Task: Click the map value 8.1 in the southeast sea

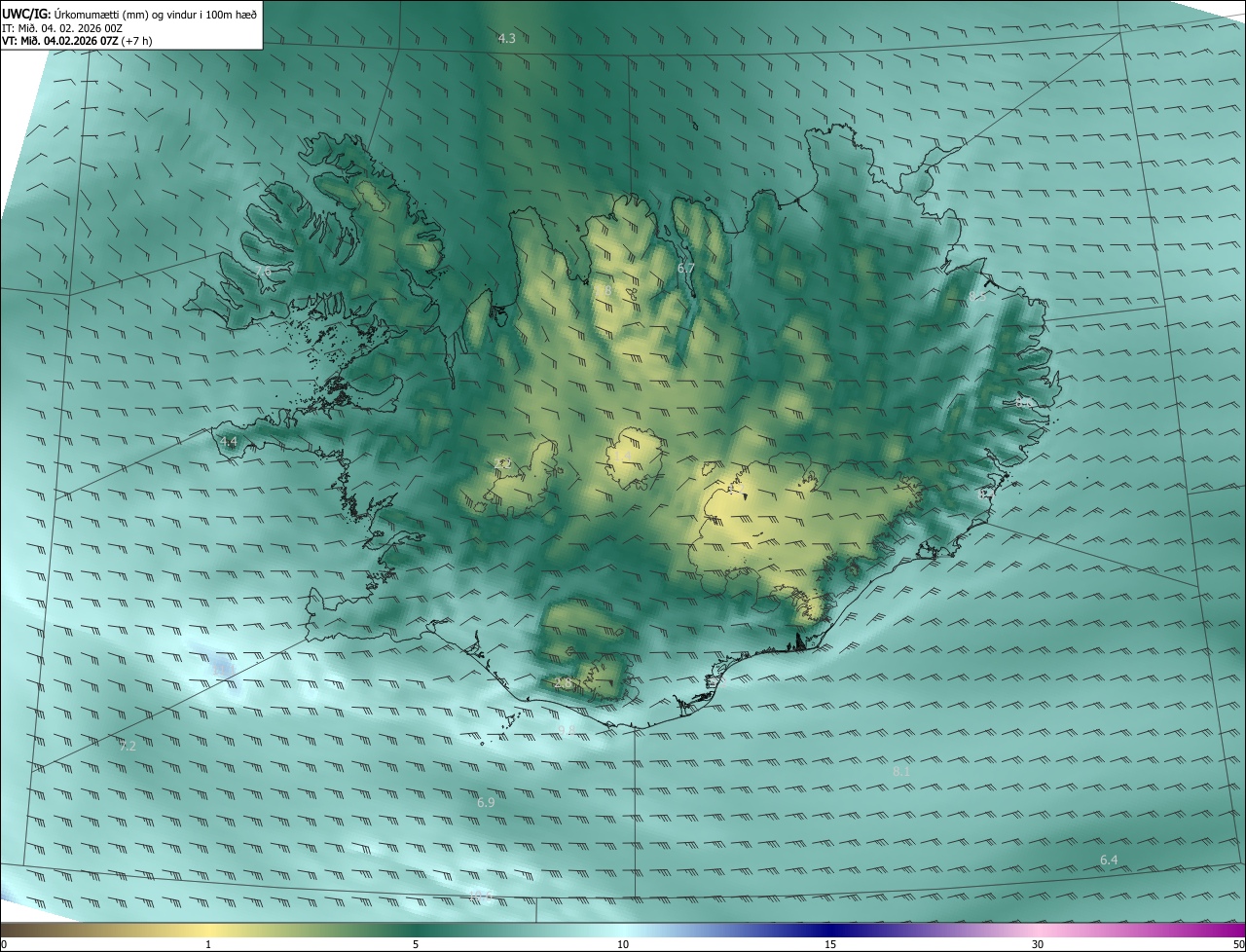Action: click(x=901, y=772)
